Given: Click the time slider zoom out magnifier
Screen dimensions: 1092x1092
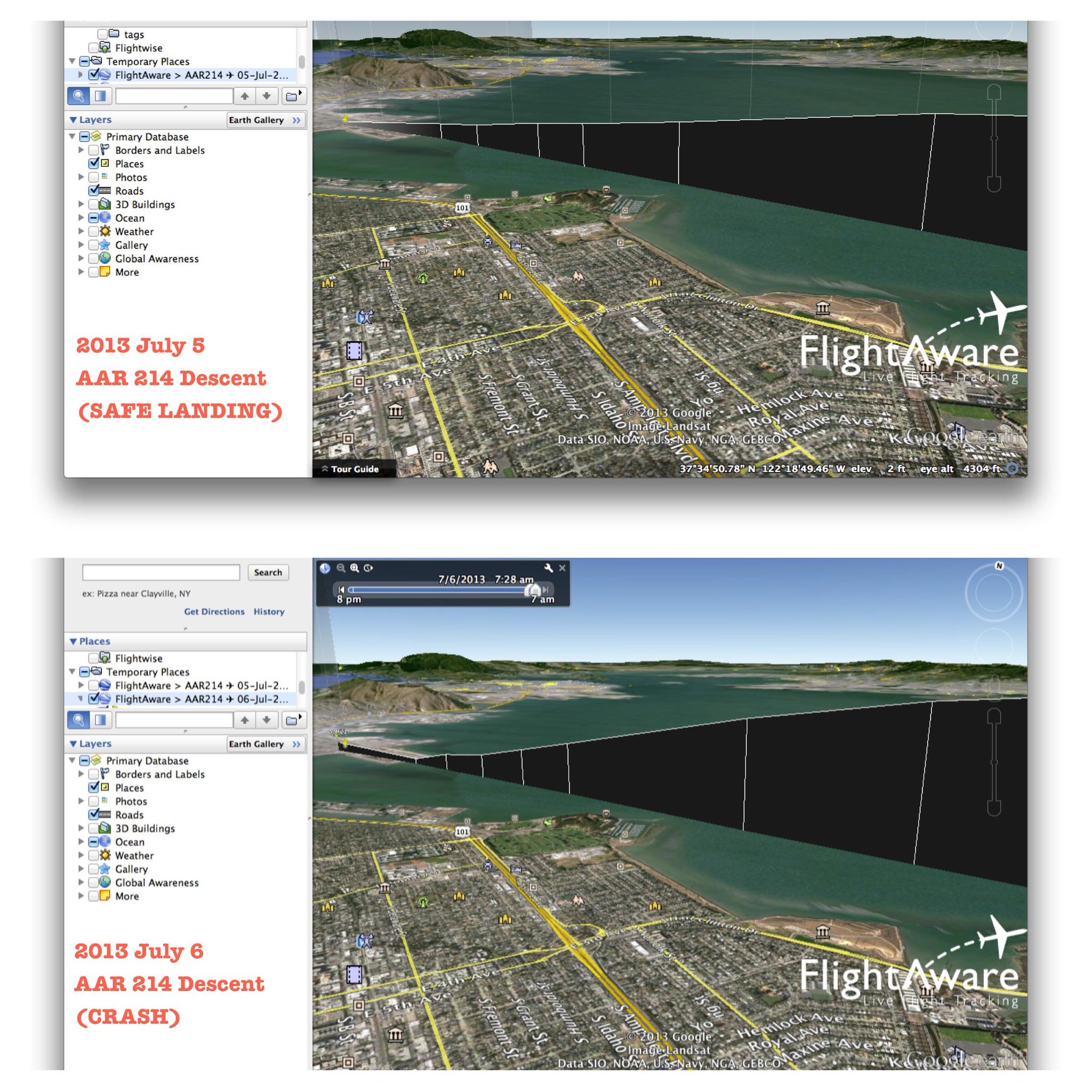Looking at the screenshot, I should click(x=340, y=568).
